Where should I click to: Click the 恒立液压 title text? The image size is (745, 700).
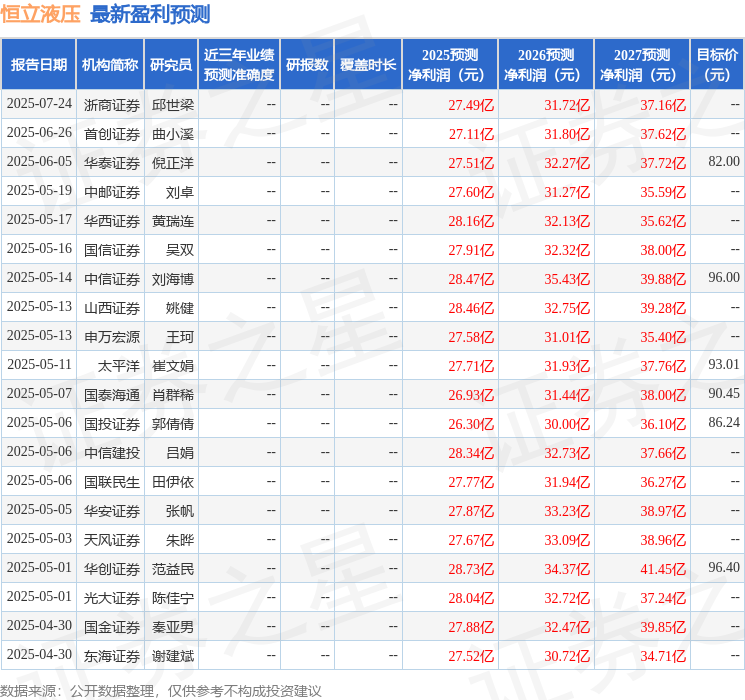click(x=40, y=14)
